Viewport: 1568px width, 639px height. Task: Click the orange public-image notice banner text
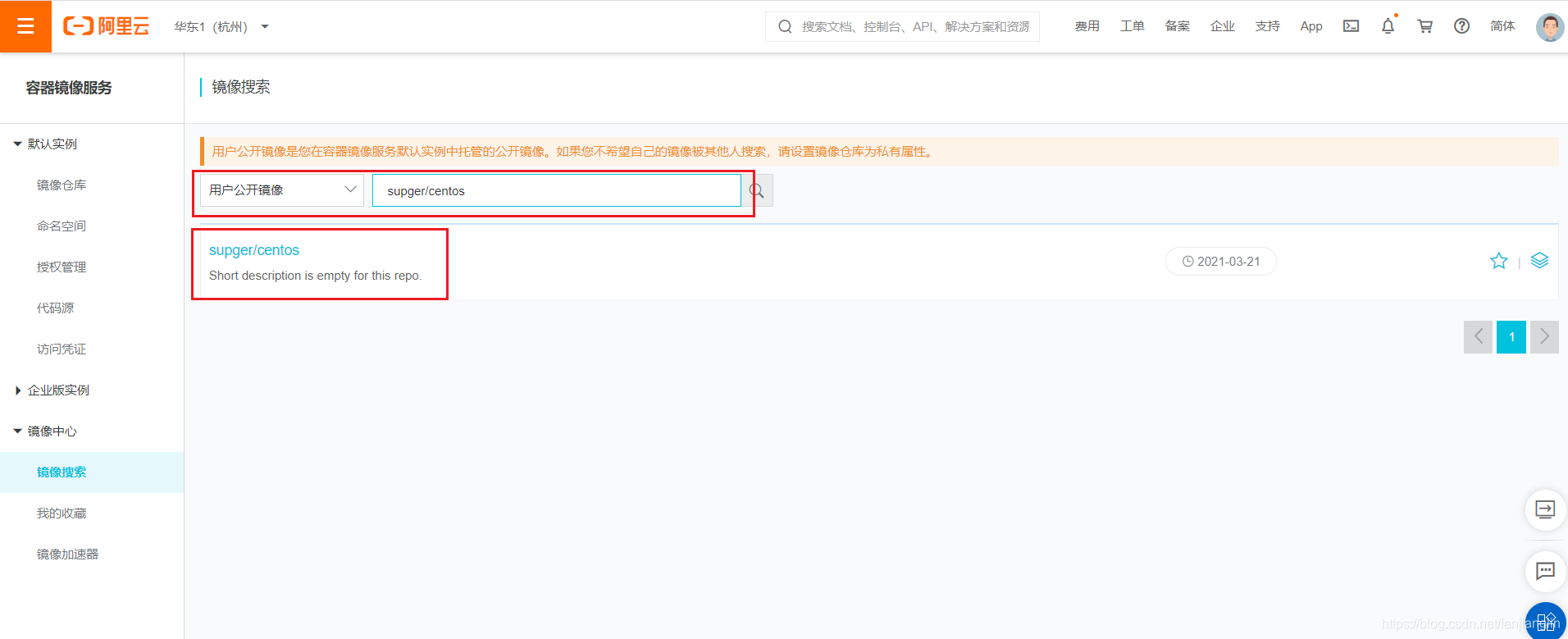[x=574, y=152]
